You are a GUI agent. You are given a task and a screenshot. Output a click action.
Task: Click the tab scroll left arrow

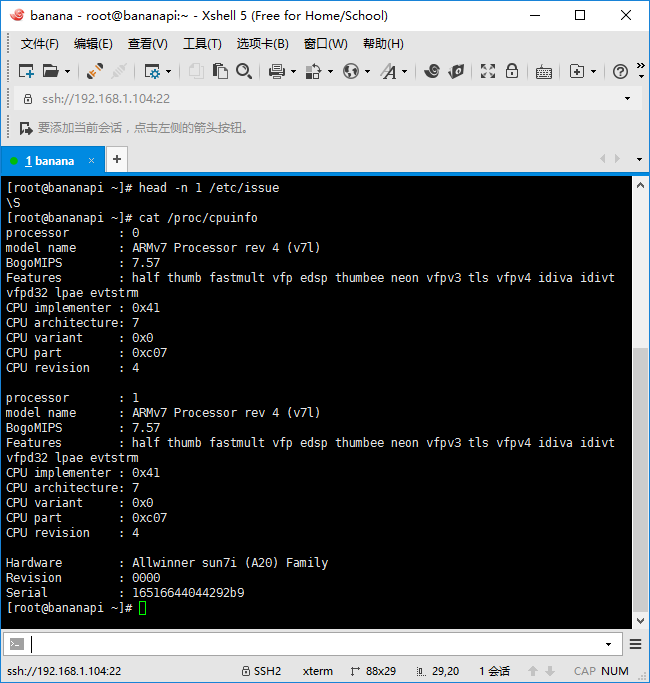click(x=603, y=159)
